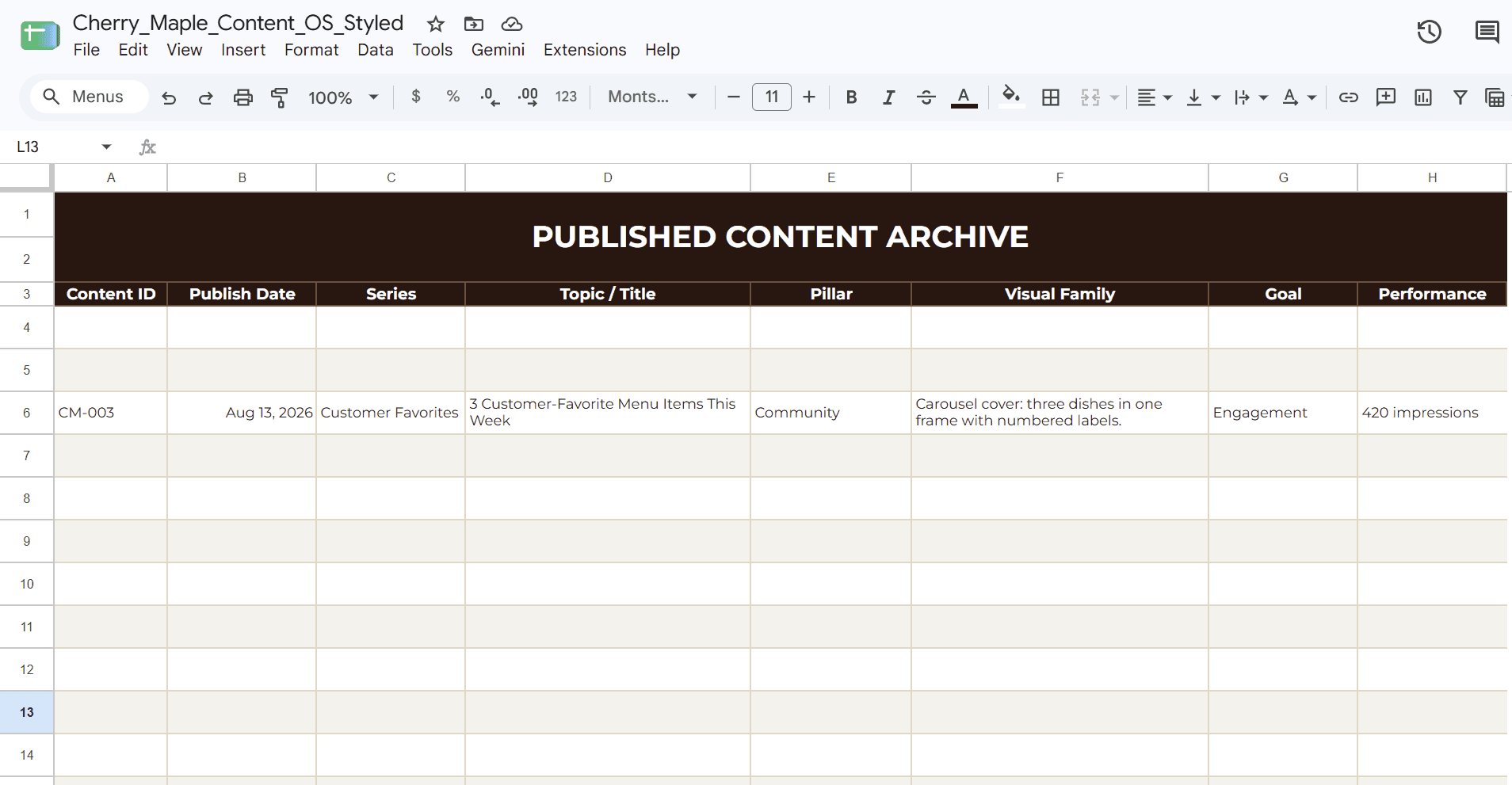
Task: Select the Customer Favorites cell
Action: (391, 413)
